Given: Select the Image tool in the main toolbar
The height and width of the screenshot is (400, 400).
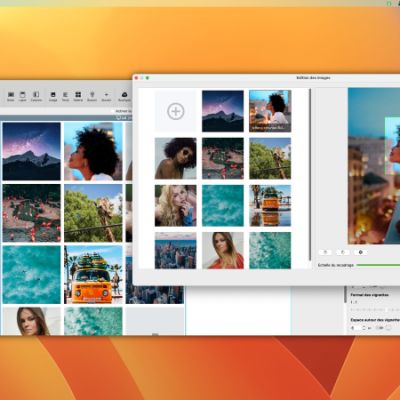Looking at the screenshot, I should tap(53, 96).
